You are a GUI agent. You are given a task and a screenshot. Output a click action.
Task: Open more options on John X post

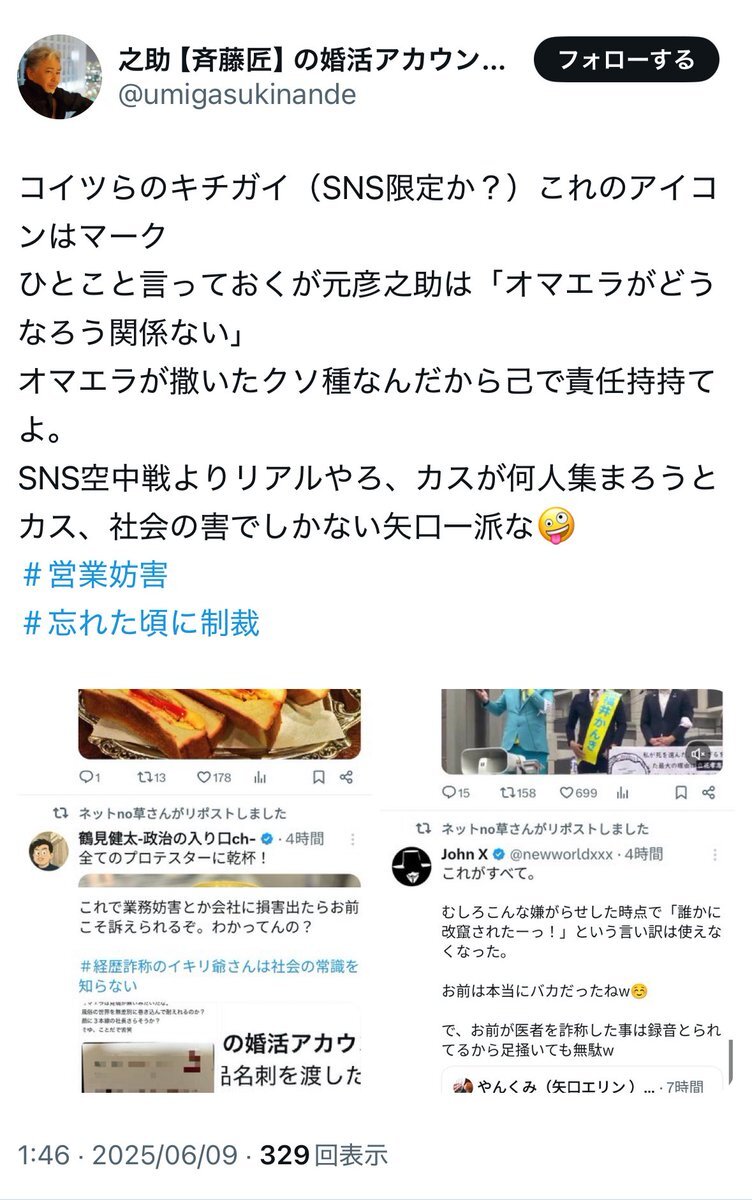715,855
